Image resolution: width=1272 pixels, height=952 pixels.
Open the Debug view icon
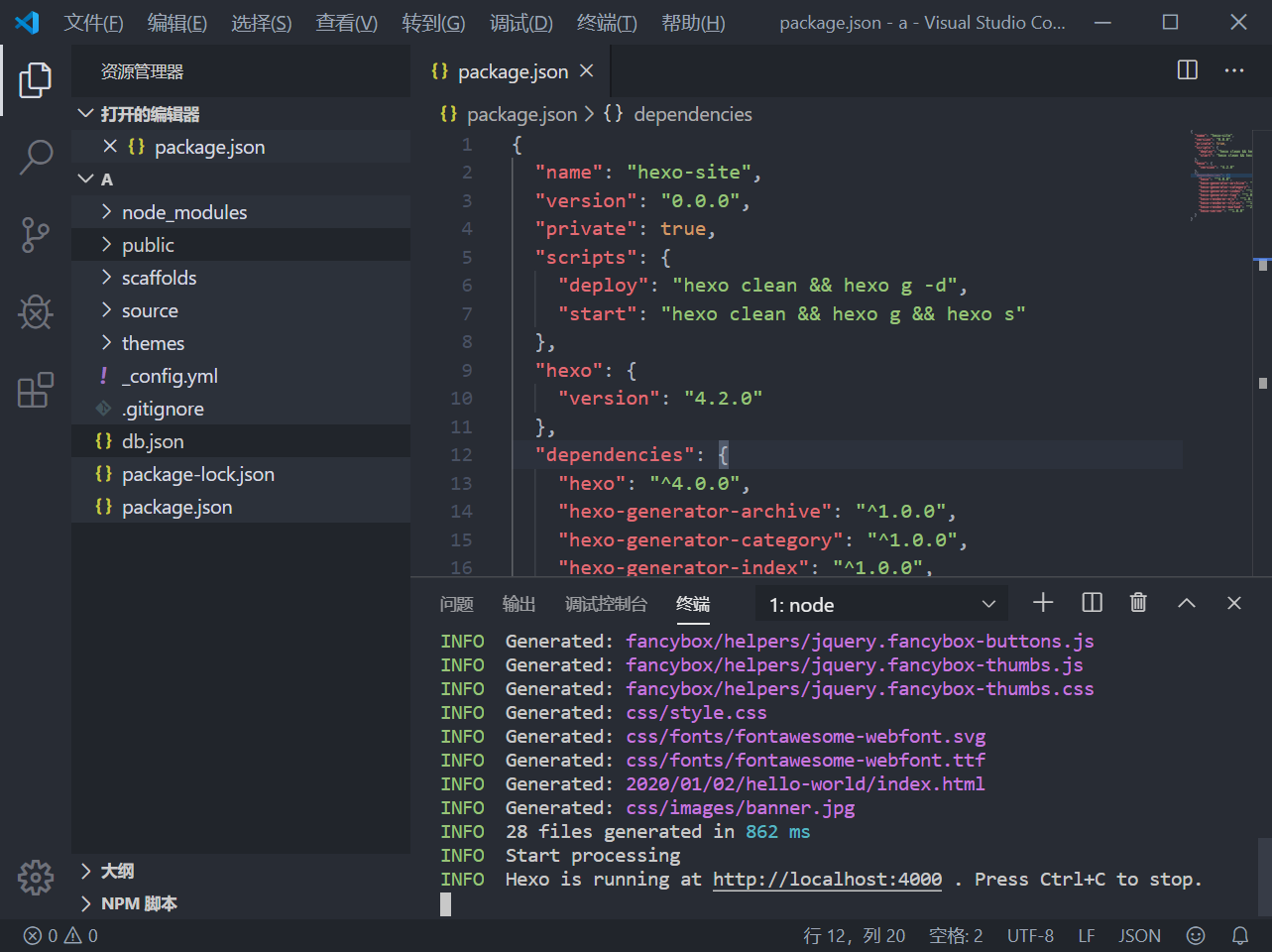click(x=36, y=312)
